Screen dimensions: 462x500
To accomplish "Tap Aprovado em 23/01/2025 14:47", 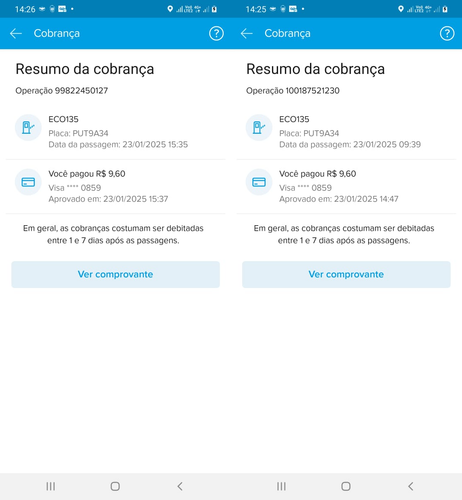I will (x=339, y=199).
